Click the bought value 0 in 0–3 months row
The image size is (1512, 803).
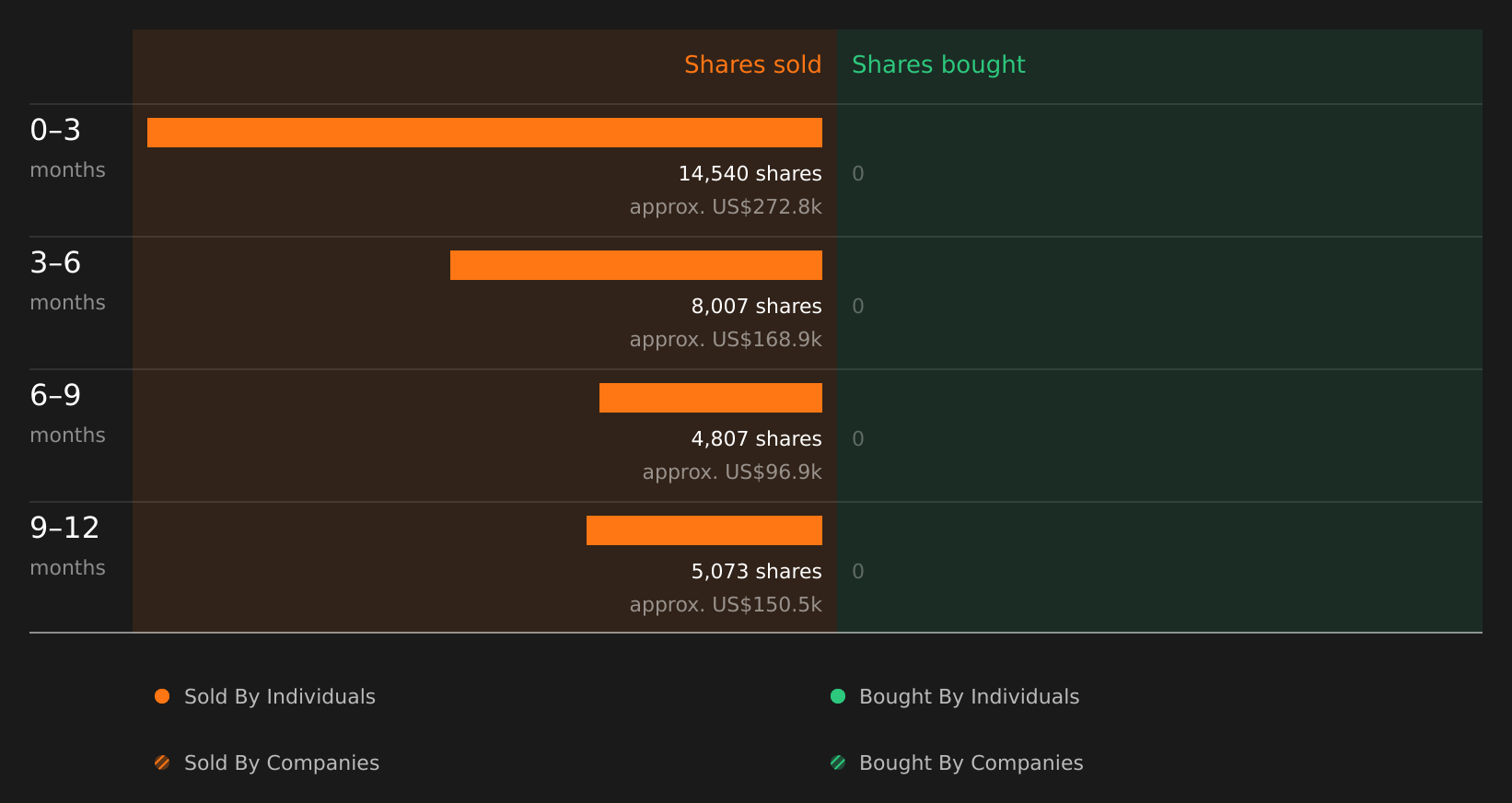[x=858, y=174]
